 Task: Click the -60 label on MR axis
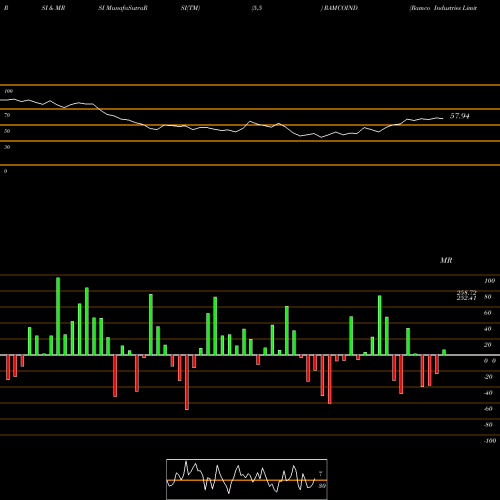point(488,409)
